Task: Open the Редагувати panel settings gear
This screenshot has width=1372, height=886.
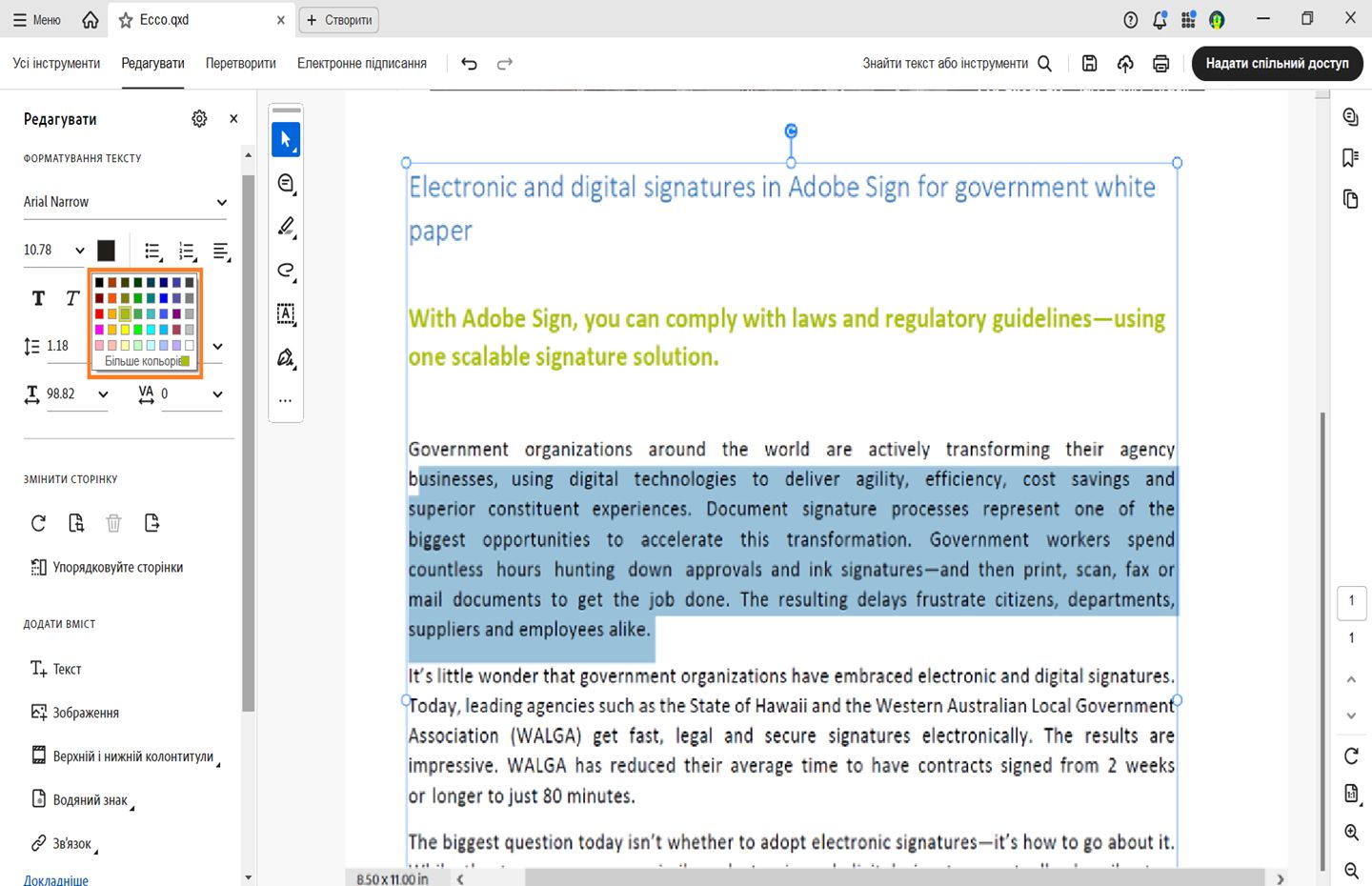Action: pyautogui.click(x=199, y=119)
